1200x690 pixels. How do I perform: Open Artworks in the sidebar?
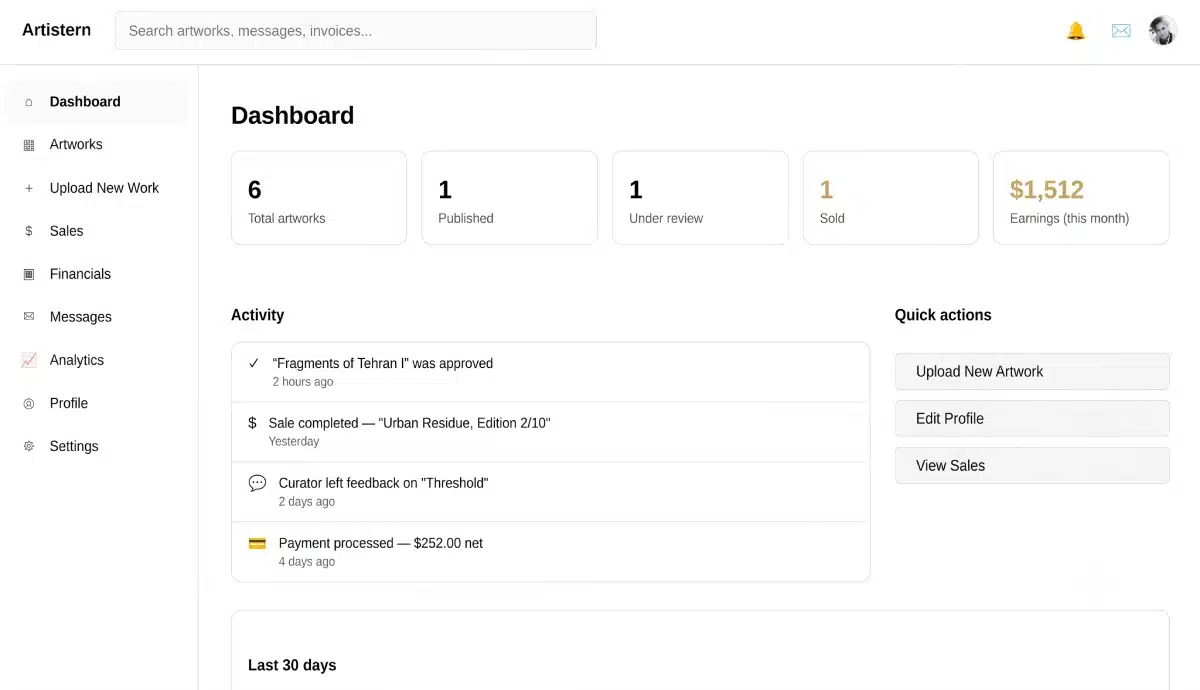(x=97, y=145)
